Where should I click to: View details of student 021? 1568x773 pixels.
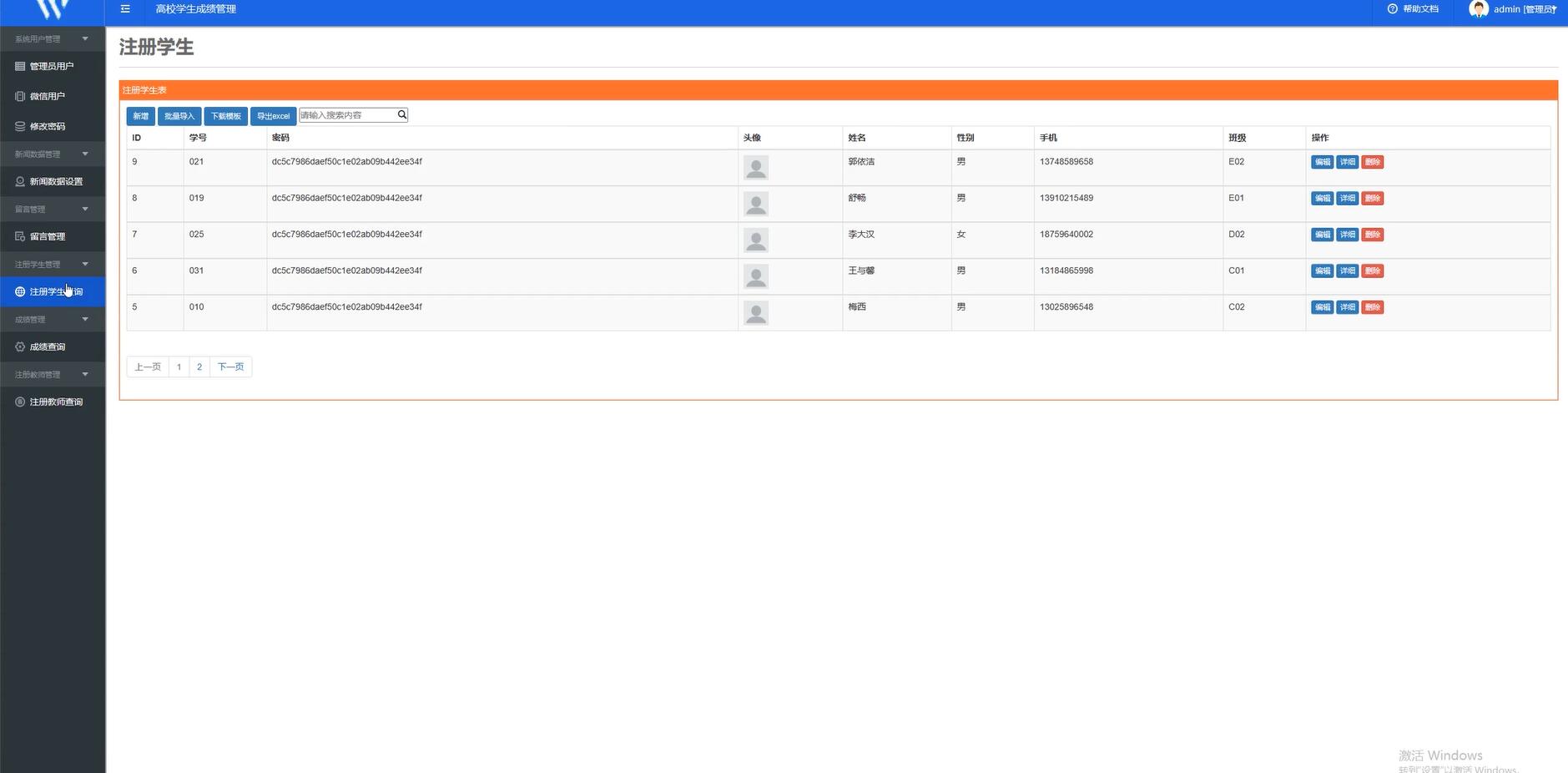click(x=1348, y=162)
